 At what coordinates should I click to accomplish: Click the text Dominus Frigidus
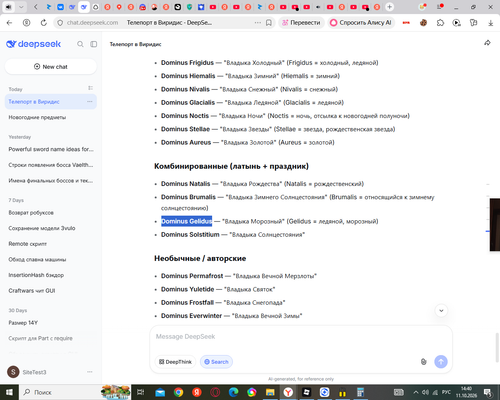(x=187, y=63)
